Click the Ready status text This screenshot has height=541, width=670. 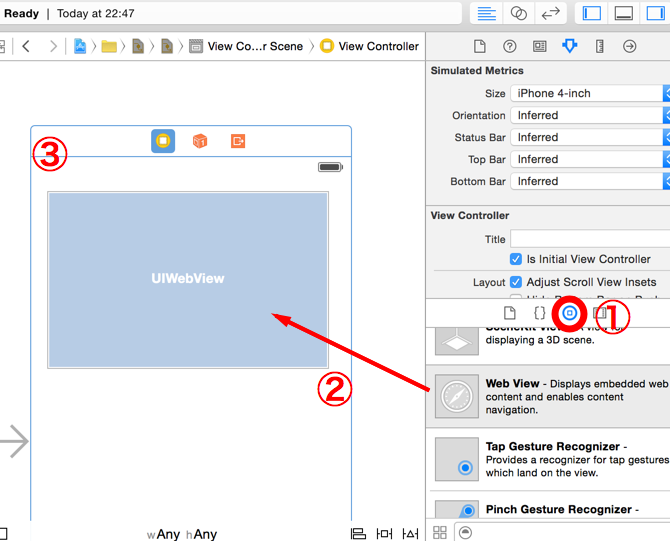tap(21, 14)
